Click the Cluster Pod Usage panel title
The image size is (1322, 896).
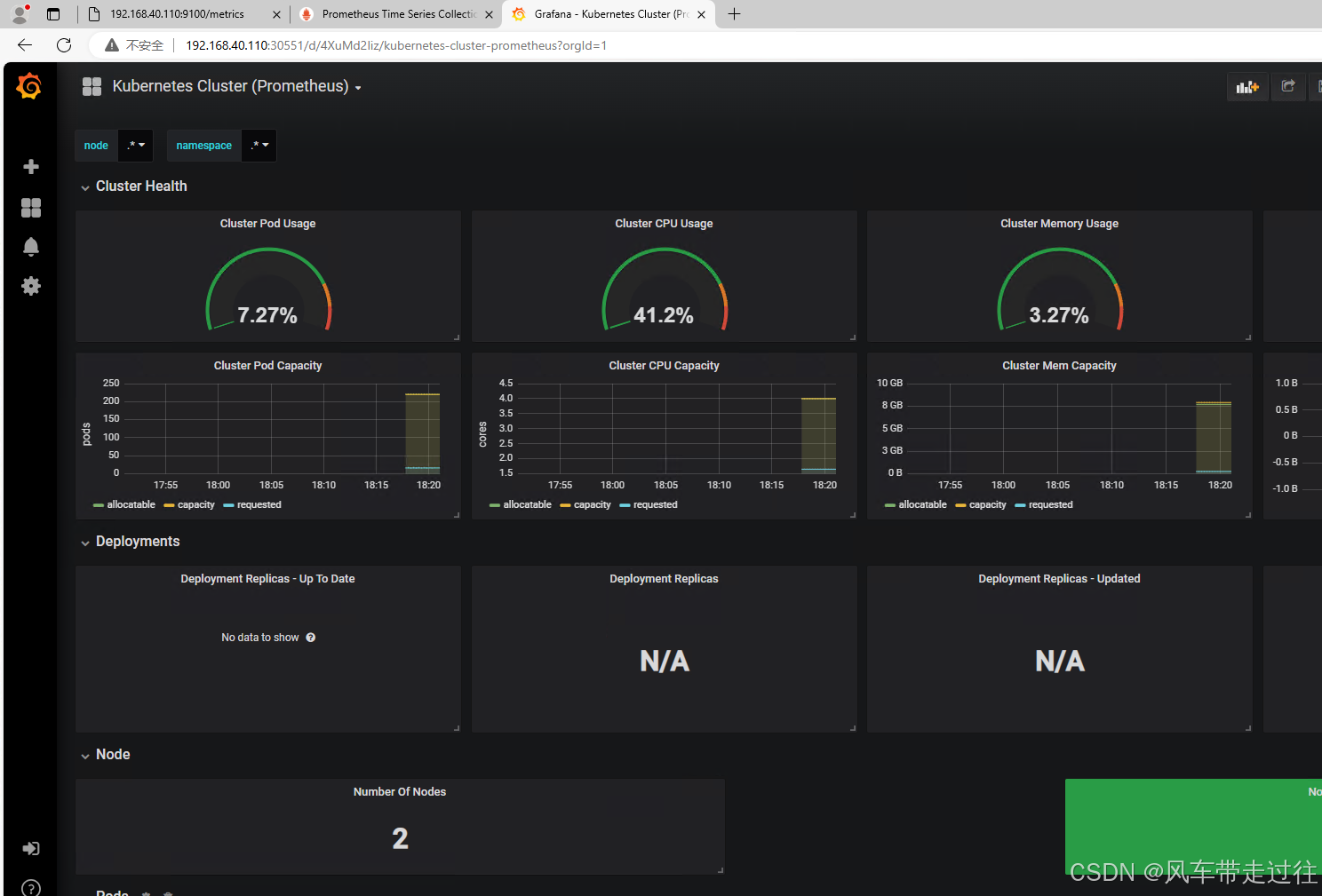[x=268, y=224]
